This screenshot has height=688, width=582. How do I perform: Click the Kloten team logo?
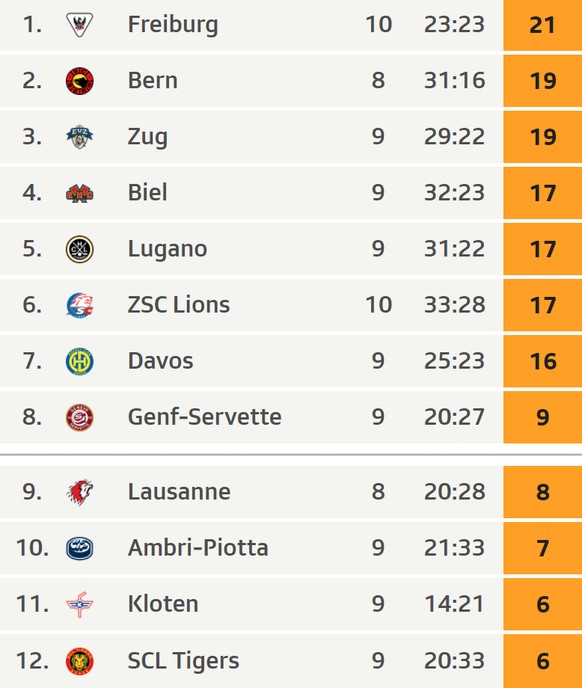[x=79, y=604]
